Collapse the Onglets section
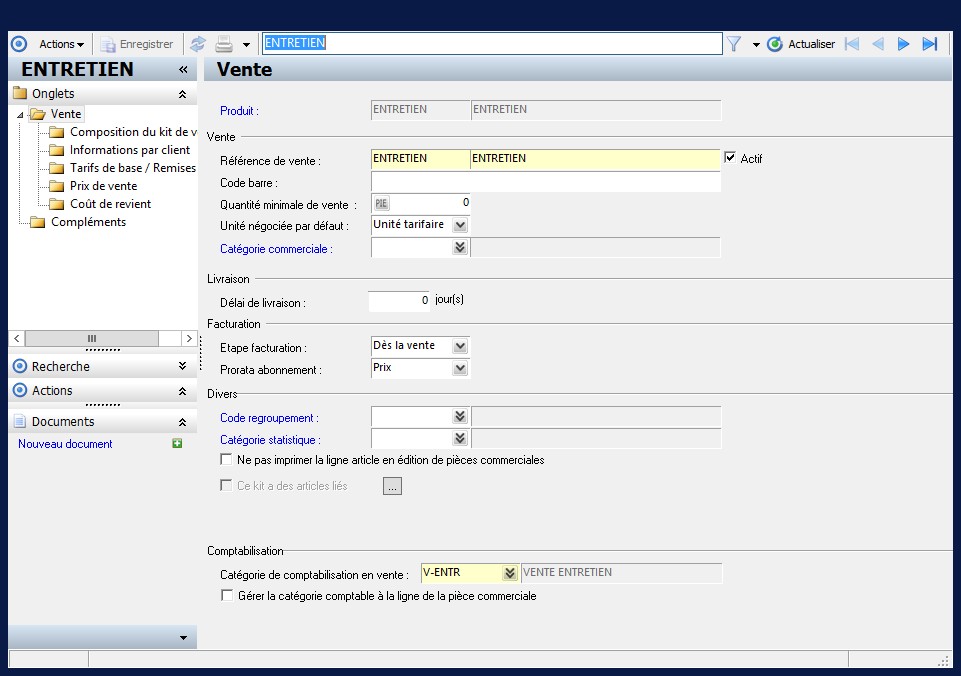961x676 pixels. pos(182,94)
